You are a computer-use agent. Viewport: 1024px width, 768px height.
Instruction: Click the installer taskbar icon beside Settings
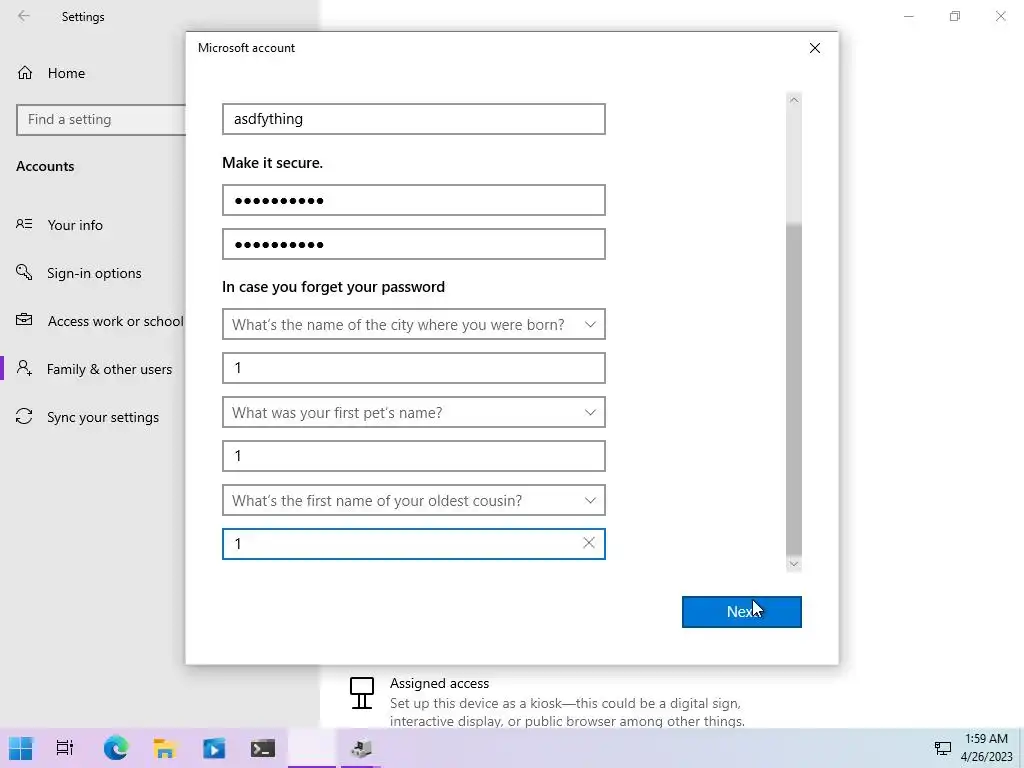pyautogui.click(x=360, y=748)
